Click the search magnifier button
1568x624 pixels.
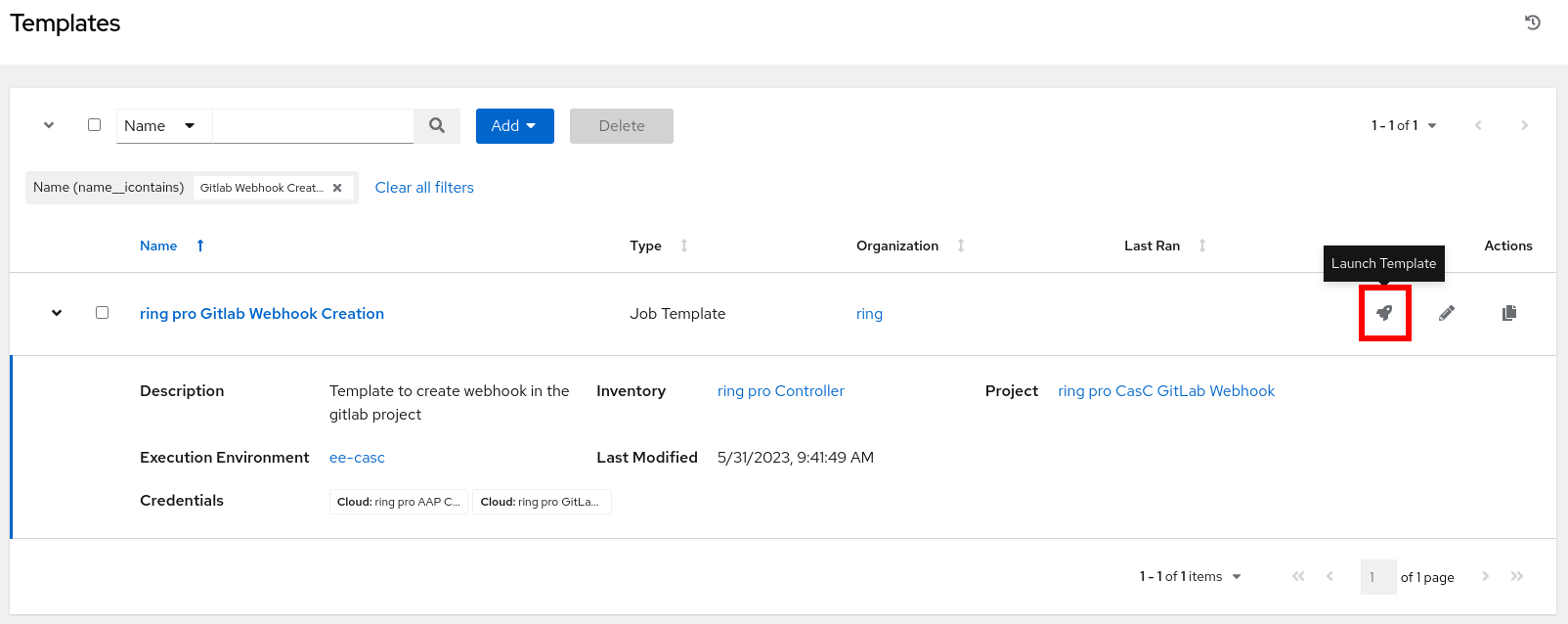pyautogui.click(x=437, y=126)
